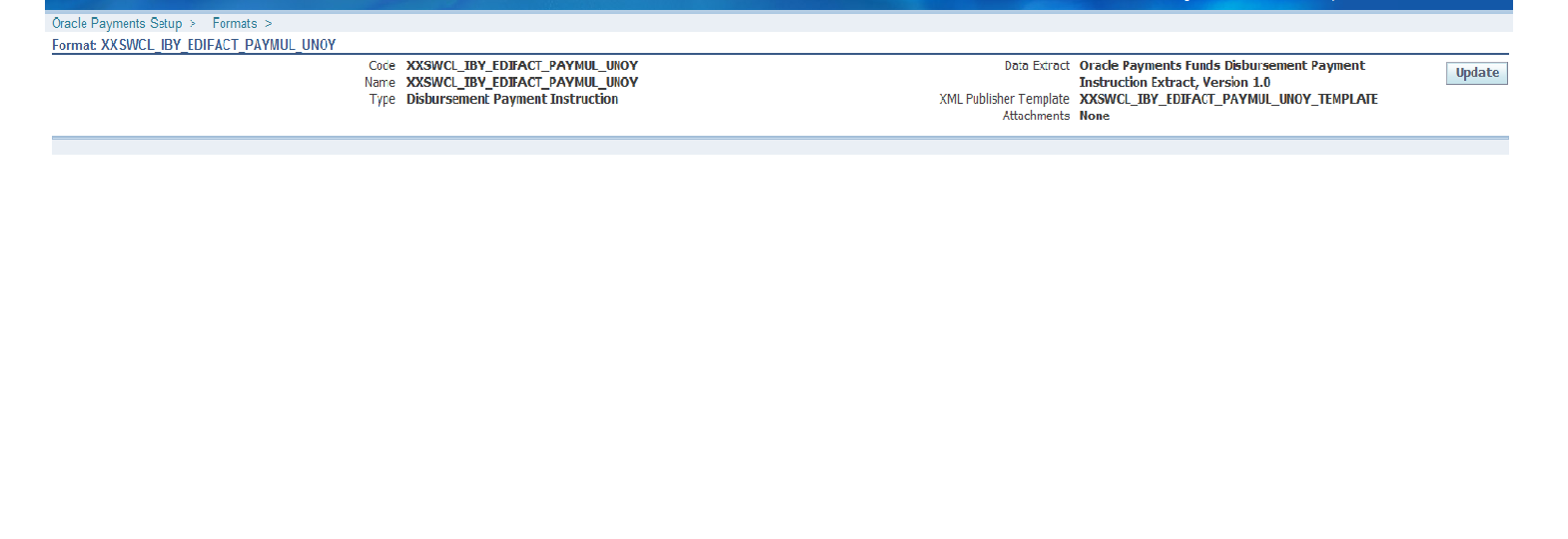Click the XML Publisher Template label
The width and height of the screenshot is (1568, 539).
pos(1004,100)
